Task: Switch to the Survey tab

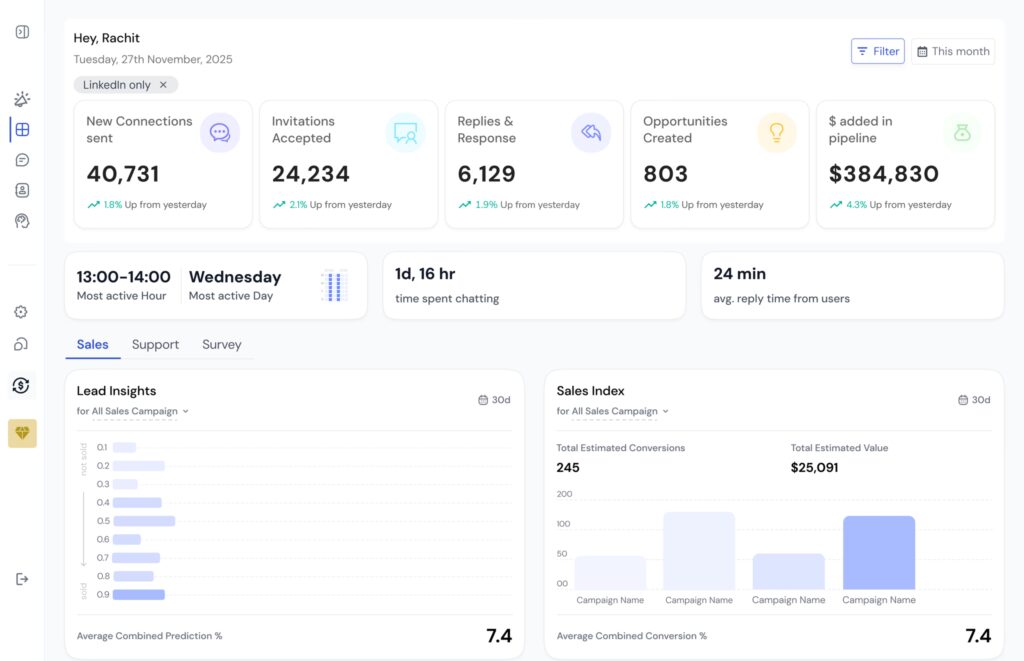Action: coord(221,344)
